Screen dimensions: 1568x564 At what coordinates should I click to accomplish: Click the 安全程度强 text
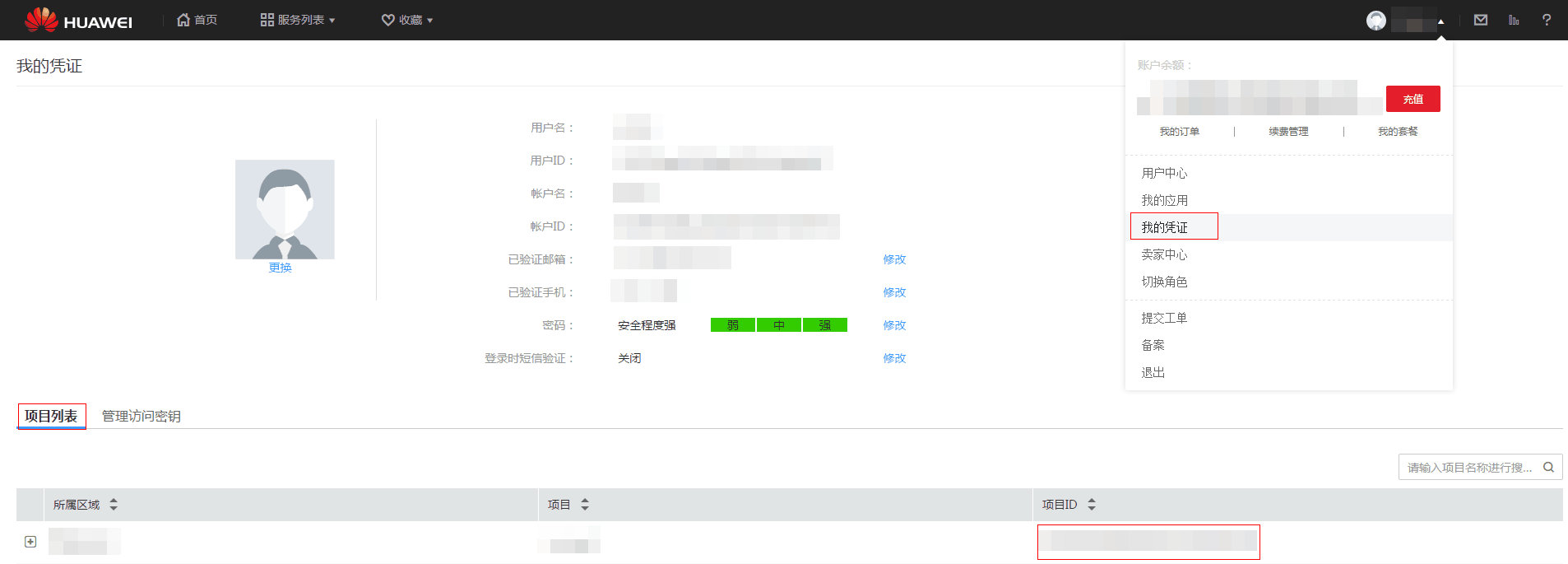[x=647, y=325]
